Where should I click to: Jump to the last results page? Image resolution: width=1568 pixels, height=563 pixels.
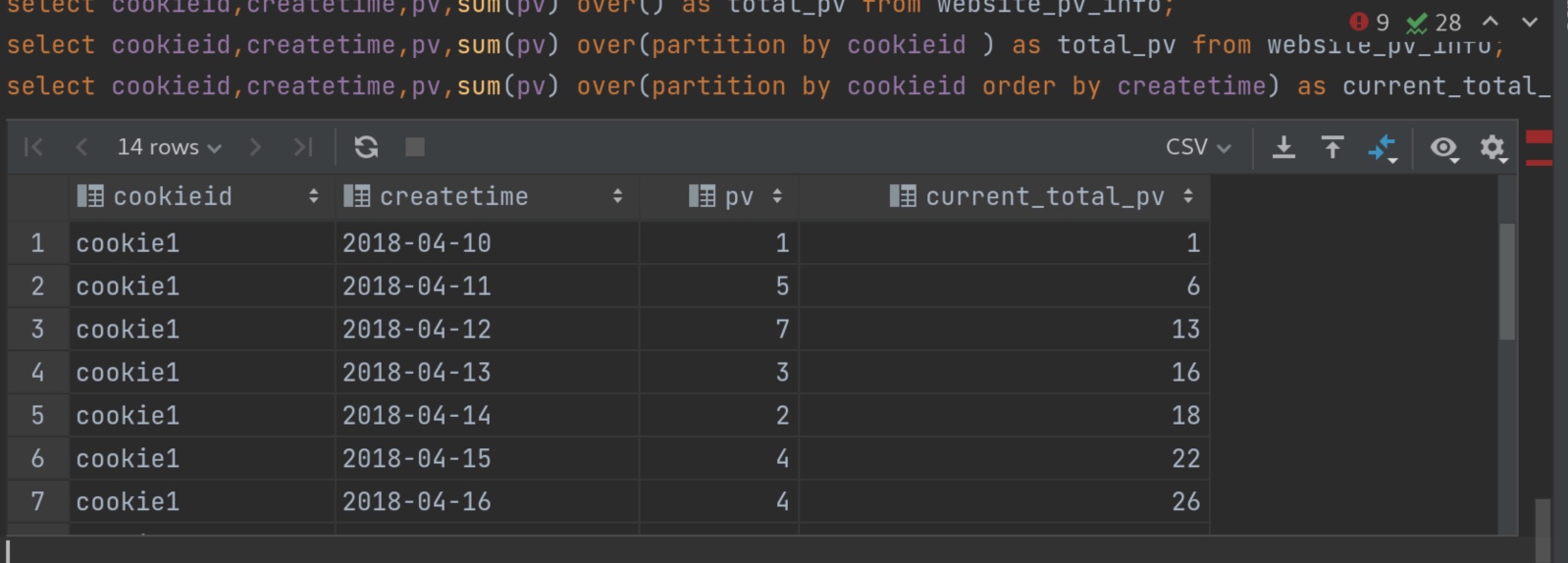[x=303, y=147]
